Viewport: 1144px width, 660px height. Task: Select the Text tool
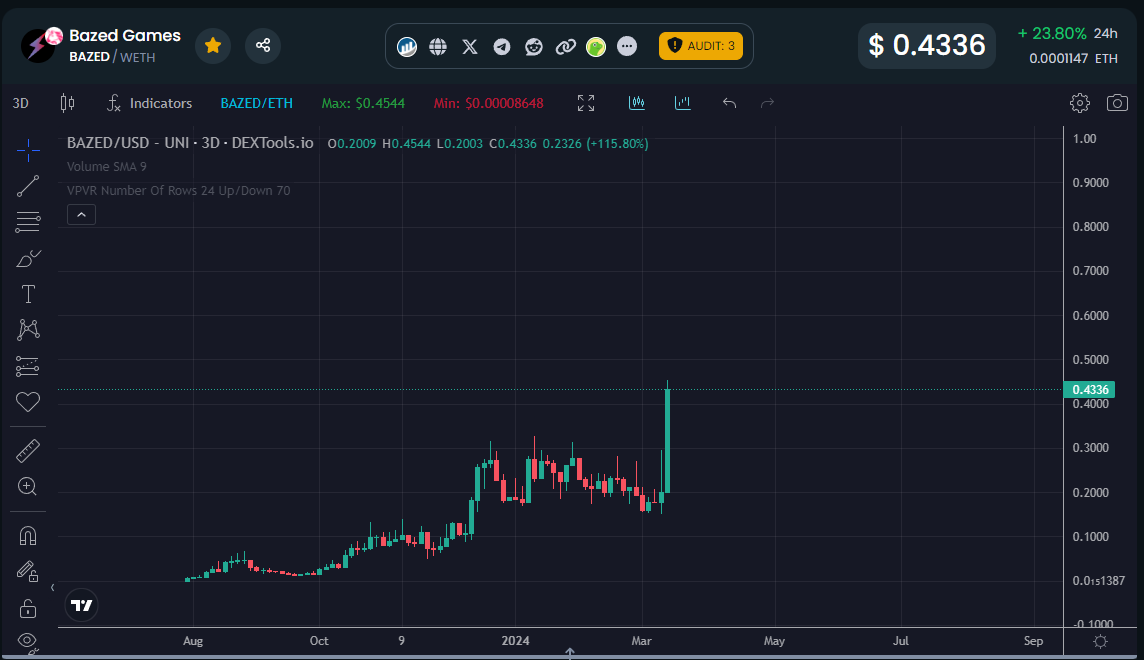28,294
